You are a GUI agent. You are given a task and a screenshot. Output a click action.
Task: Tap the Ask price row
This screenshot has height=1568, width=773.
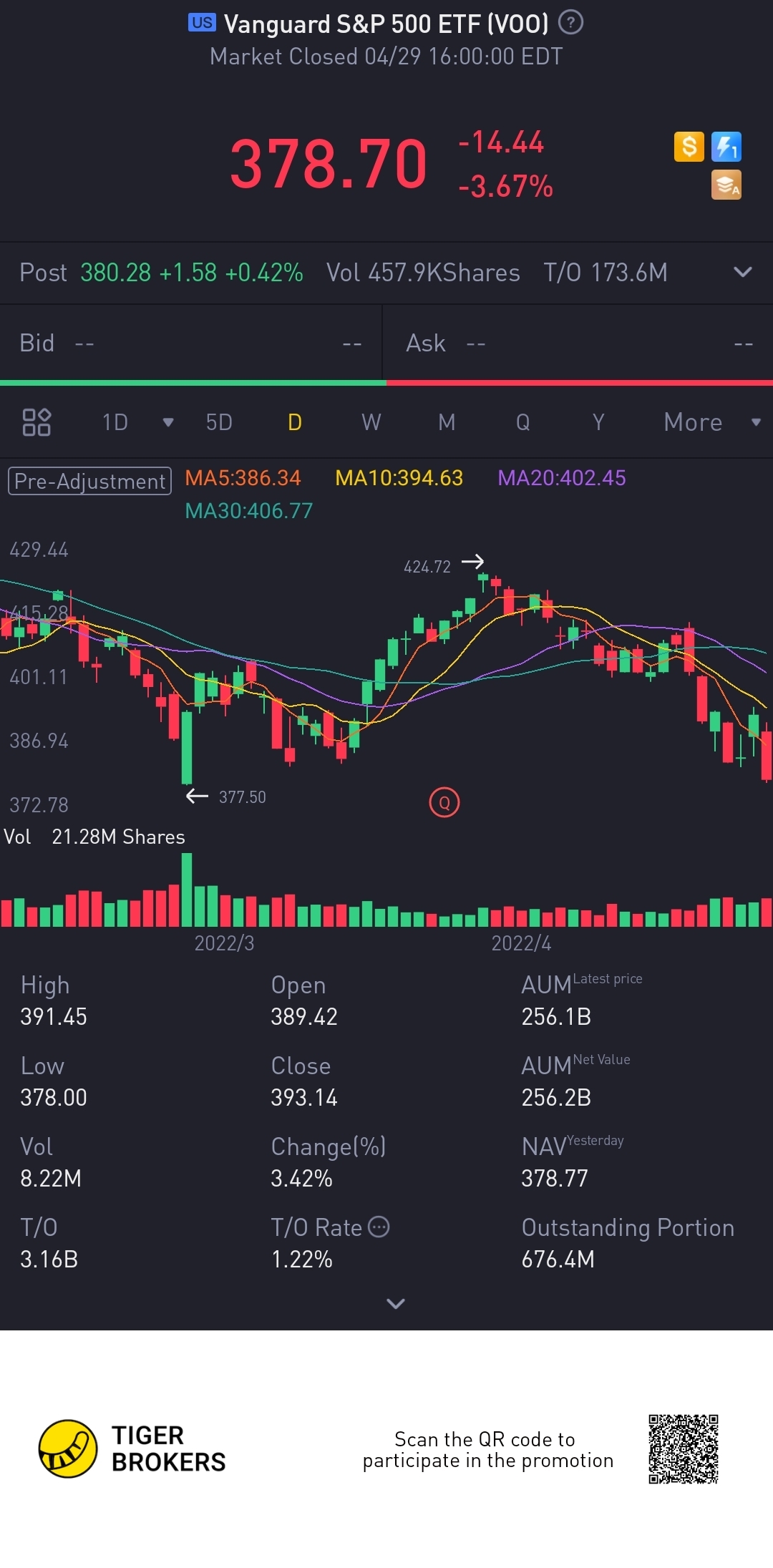click(x=578, y=344)
